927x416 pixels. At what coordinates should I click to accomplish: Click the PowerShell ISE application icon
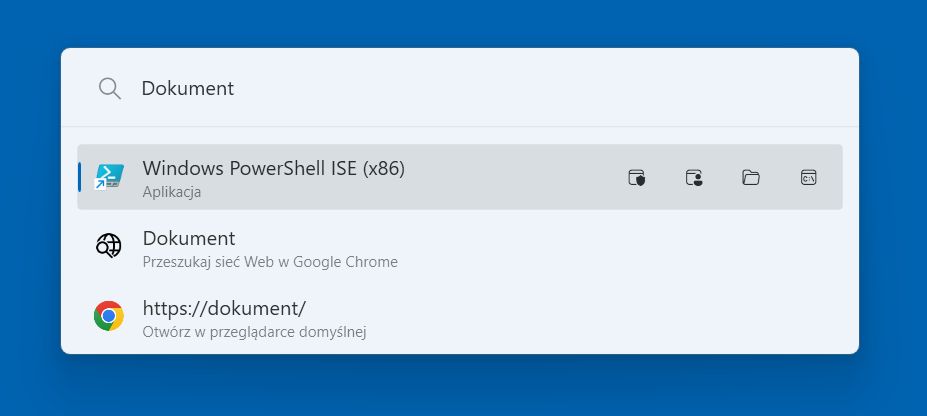110,176
